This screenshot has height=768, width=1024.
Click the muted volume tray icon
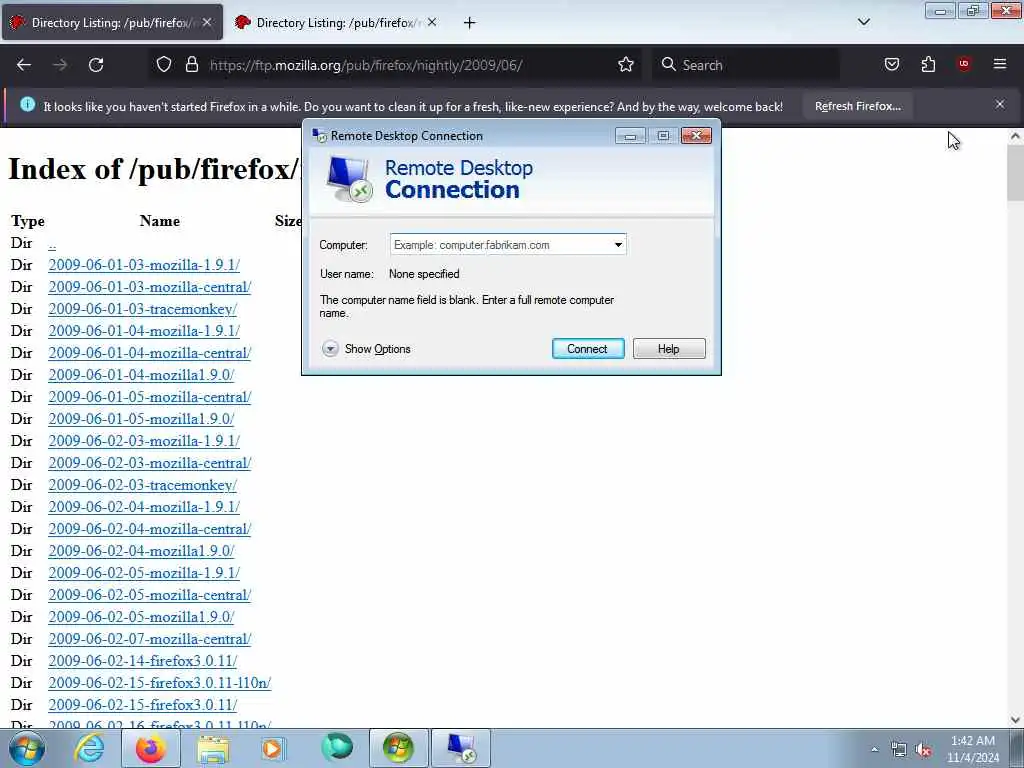pyautogui.click(x=923, y=750)
